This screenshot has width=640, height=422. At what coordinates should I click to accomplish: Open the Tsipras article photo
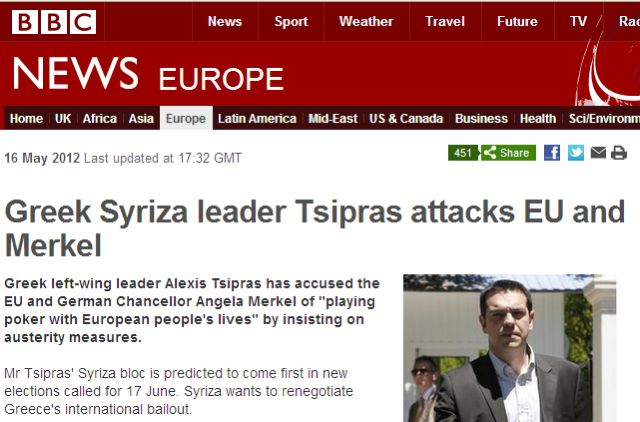tap(510, 348)
